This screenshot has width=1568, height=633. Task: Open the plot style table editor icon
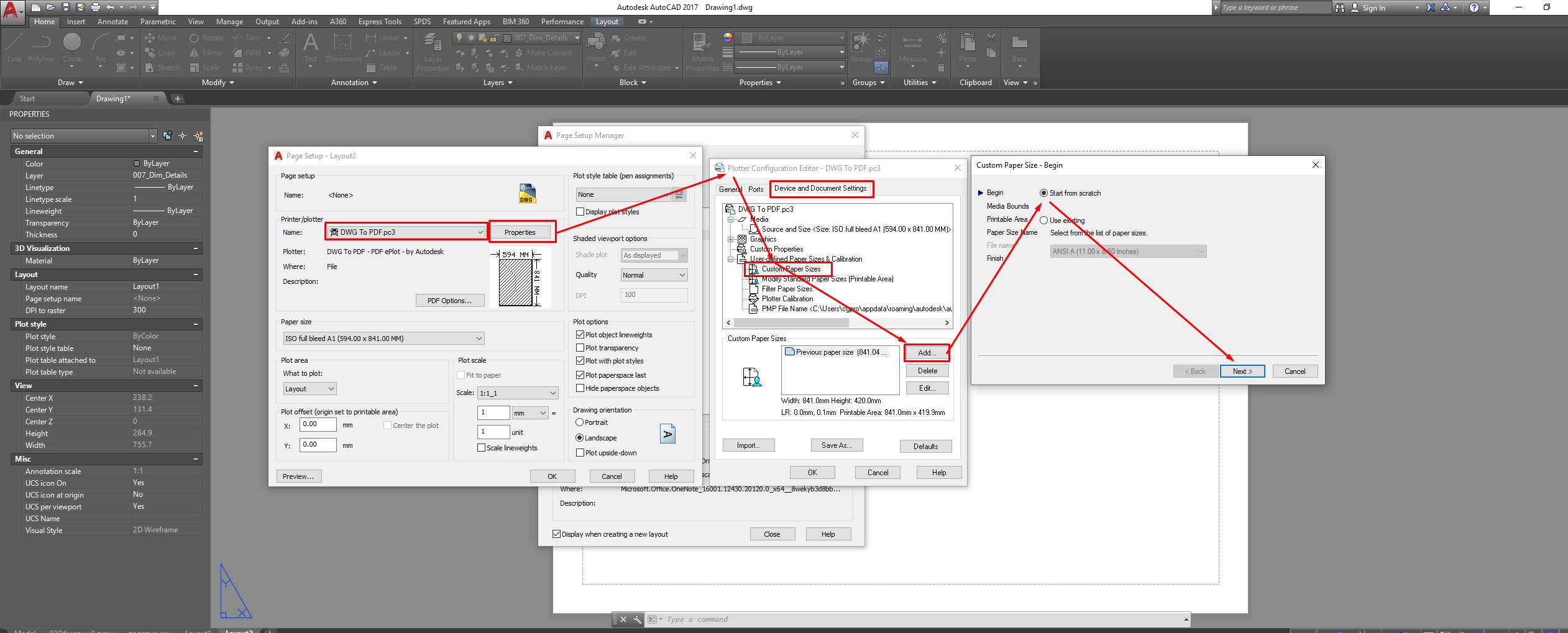[x=680, y=194]
